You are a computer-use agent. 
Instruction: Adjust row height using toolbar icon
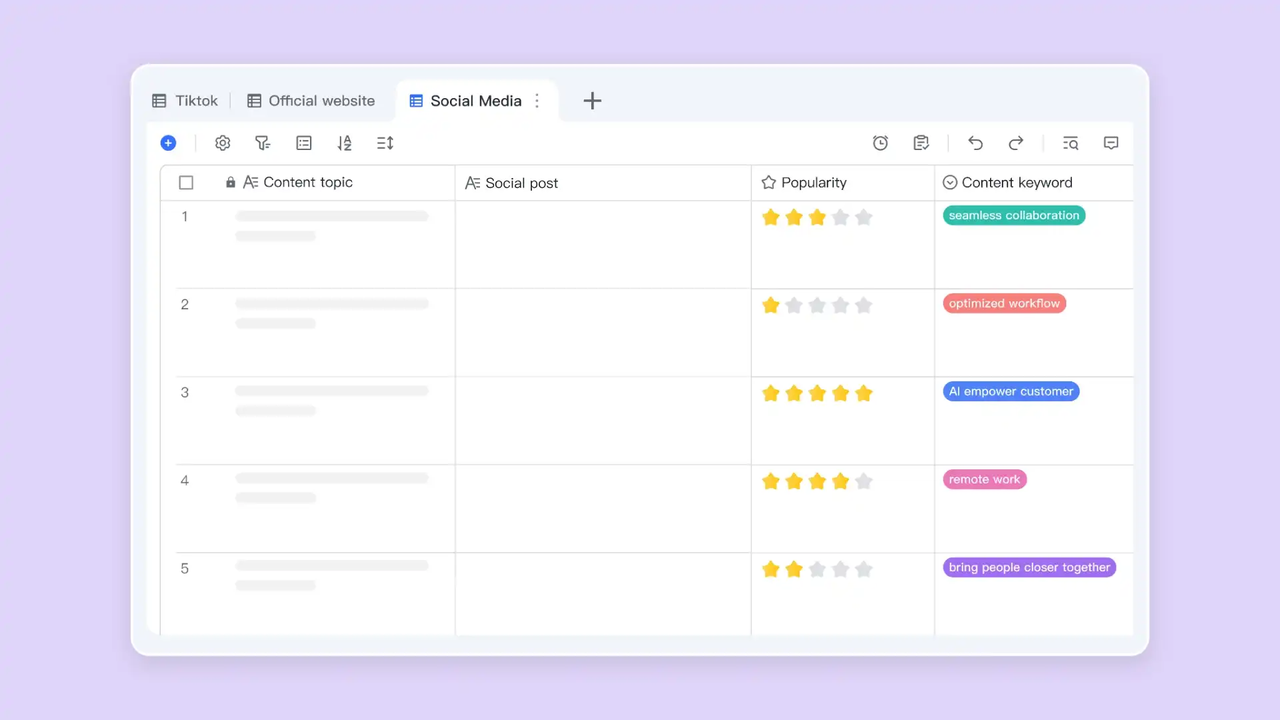pos(385,143)
